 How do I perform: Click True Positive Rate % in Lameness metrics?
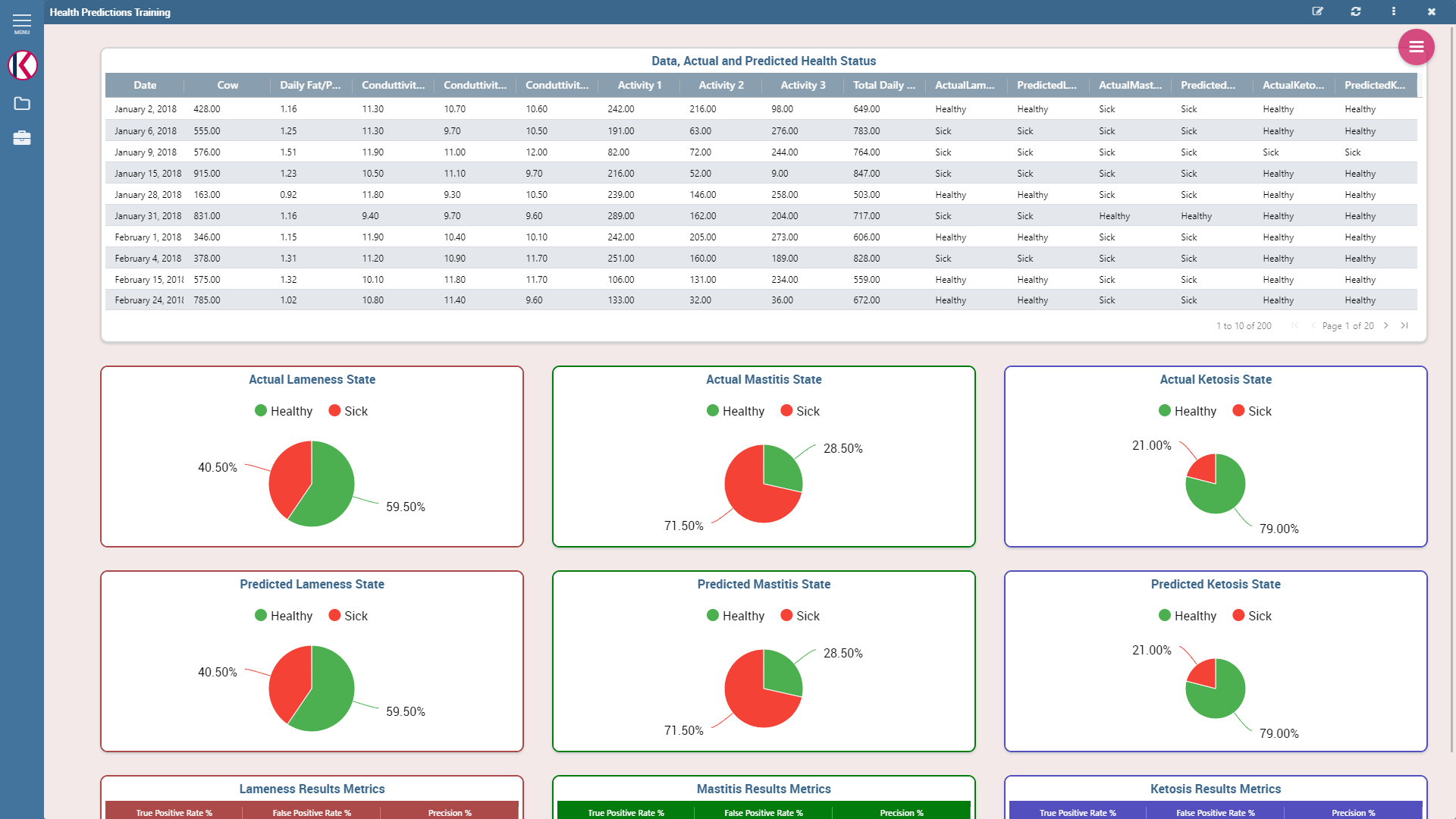click(174, 812)
